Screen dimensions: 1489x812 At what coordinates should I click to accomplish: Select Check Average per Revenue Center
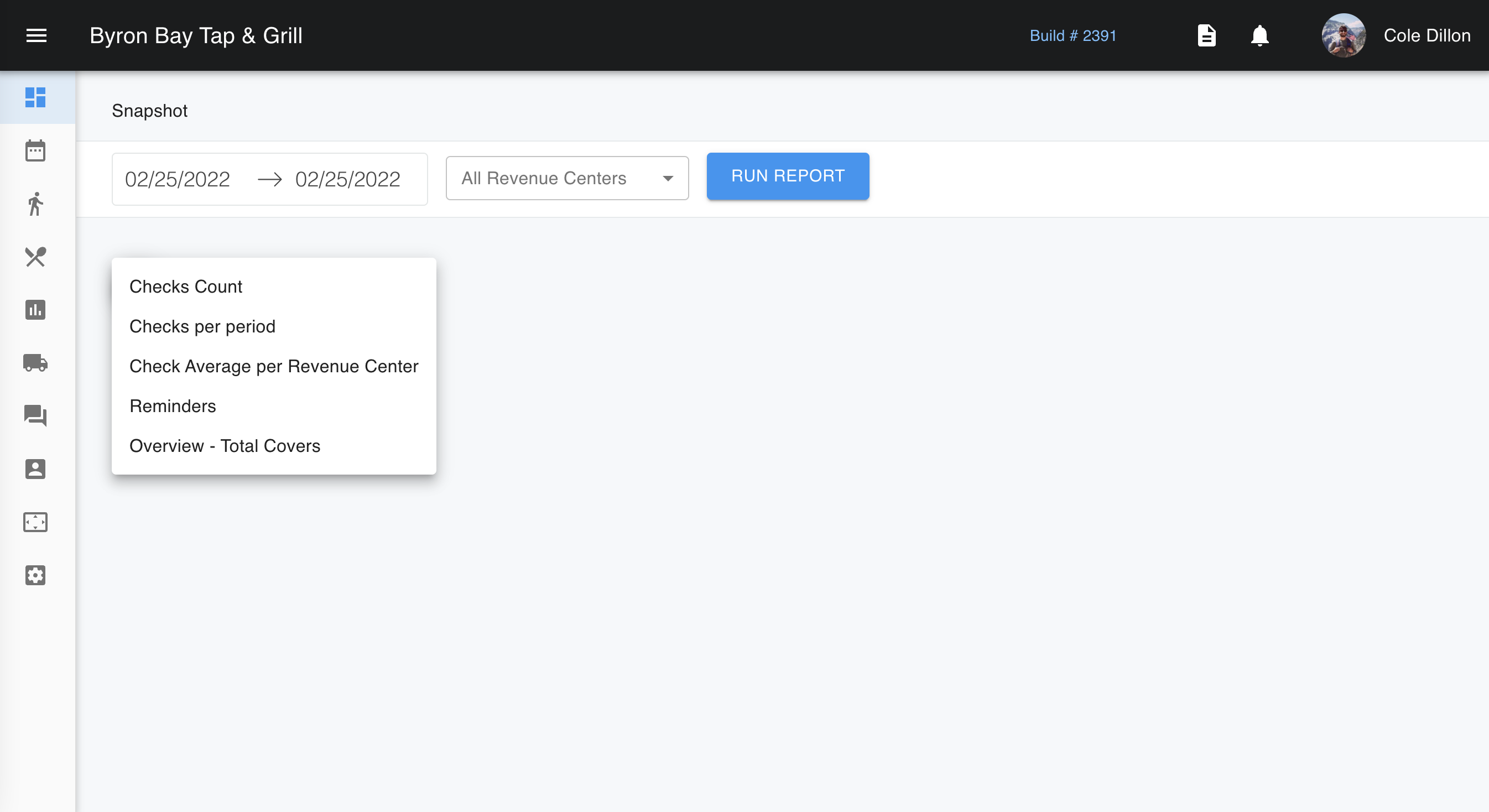(273, 366)
